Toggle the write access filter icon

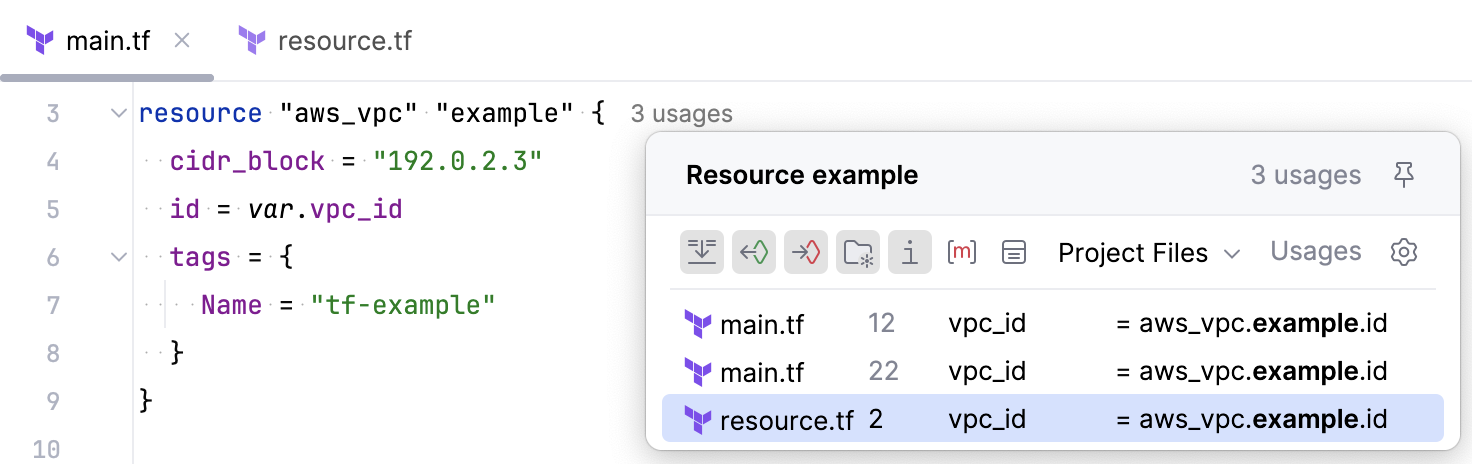[x=806, y=252]
